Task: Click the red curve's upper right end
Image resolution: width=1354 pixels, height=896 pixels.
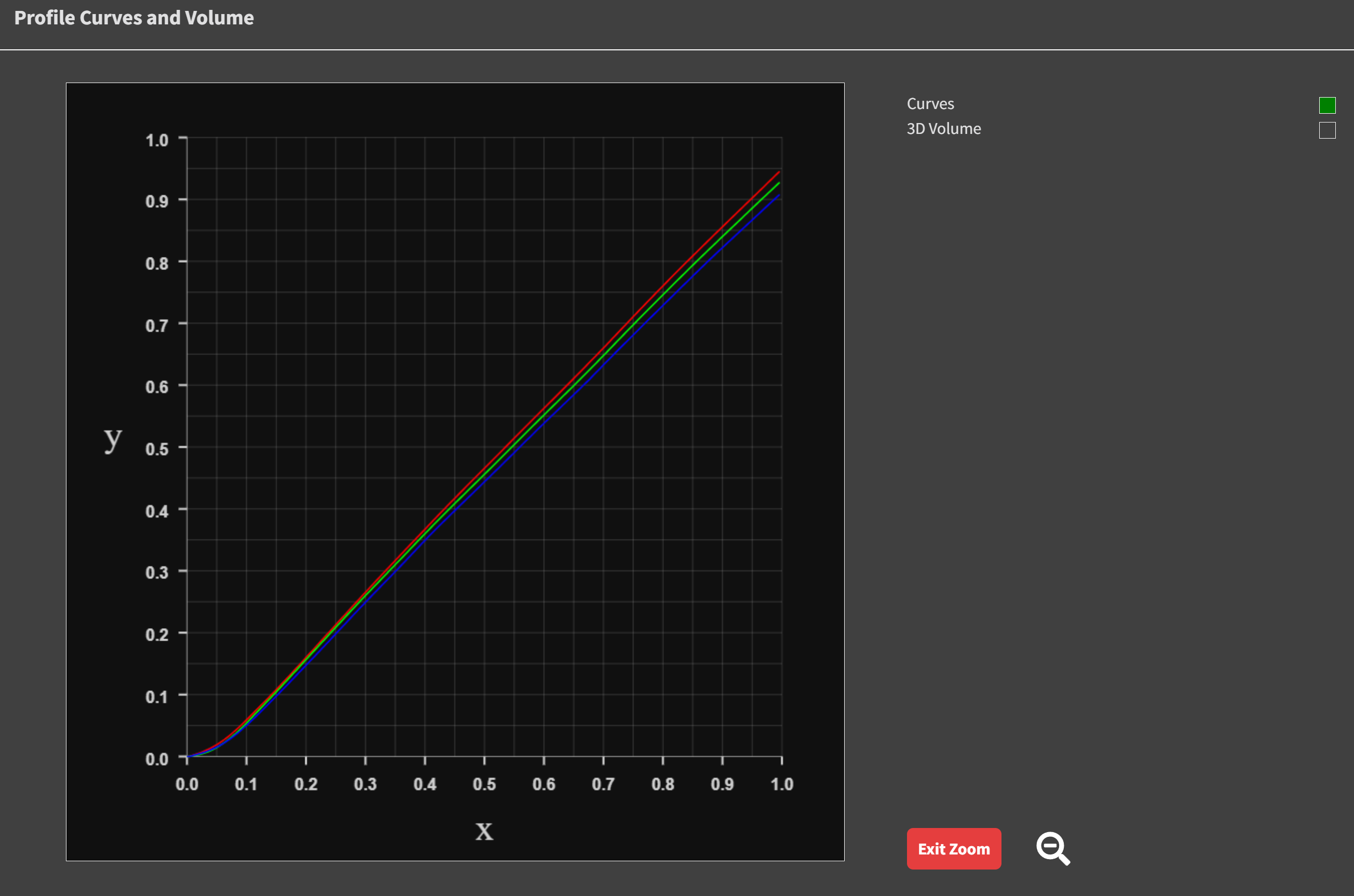Action: (x=778, y=172)
